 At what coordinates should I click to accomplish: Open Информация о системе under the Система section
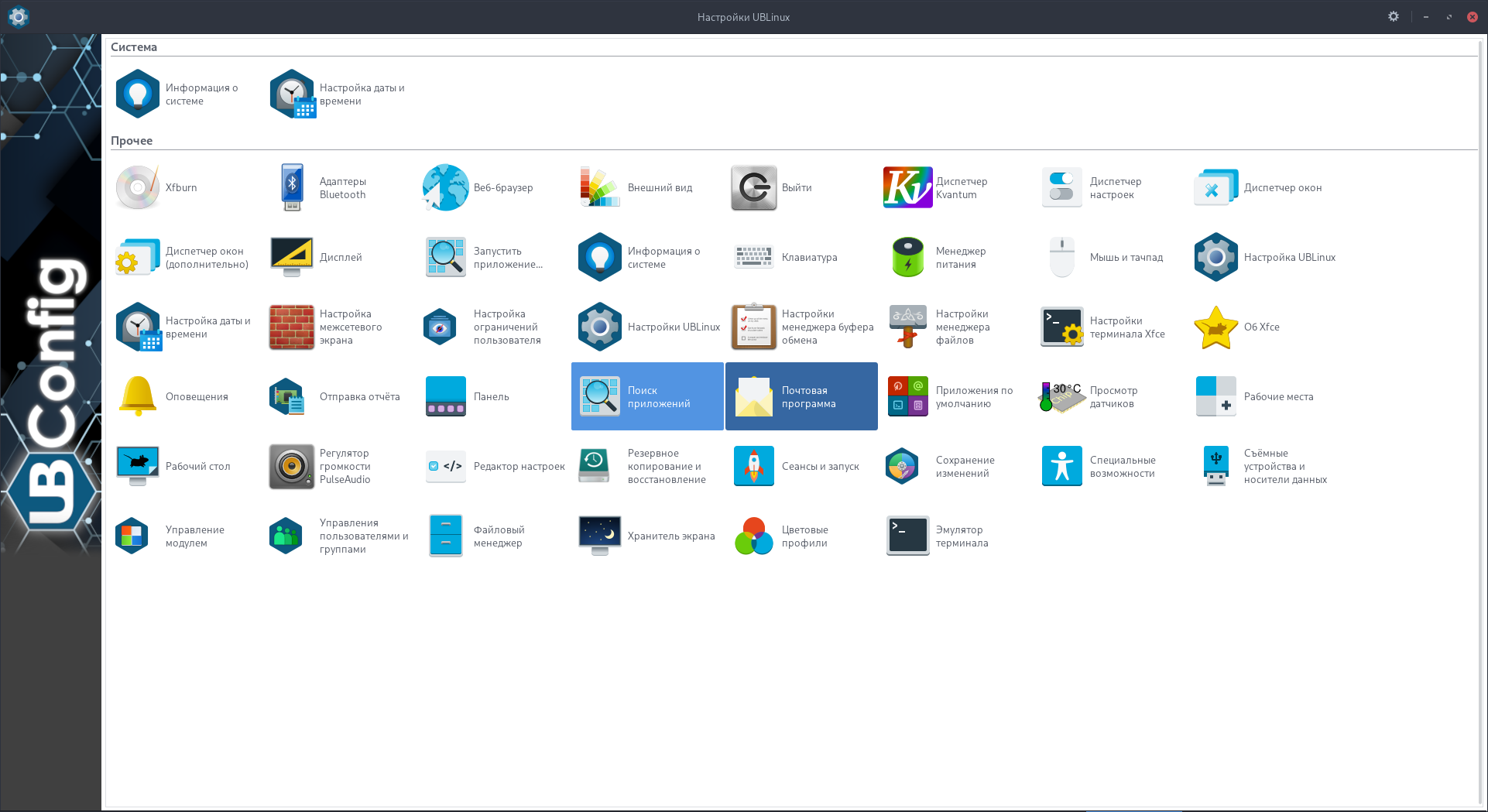(183, 94)
